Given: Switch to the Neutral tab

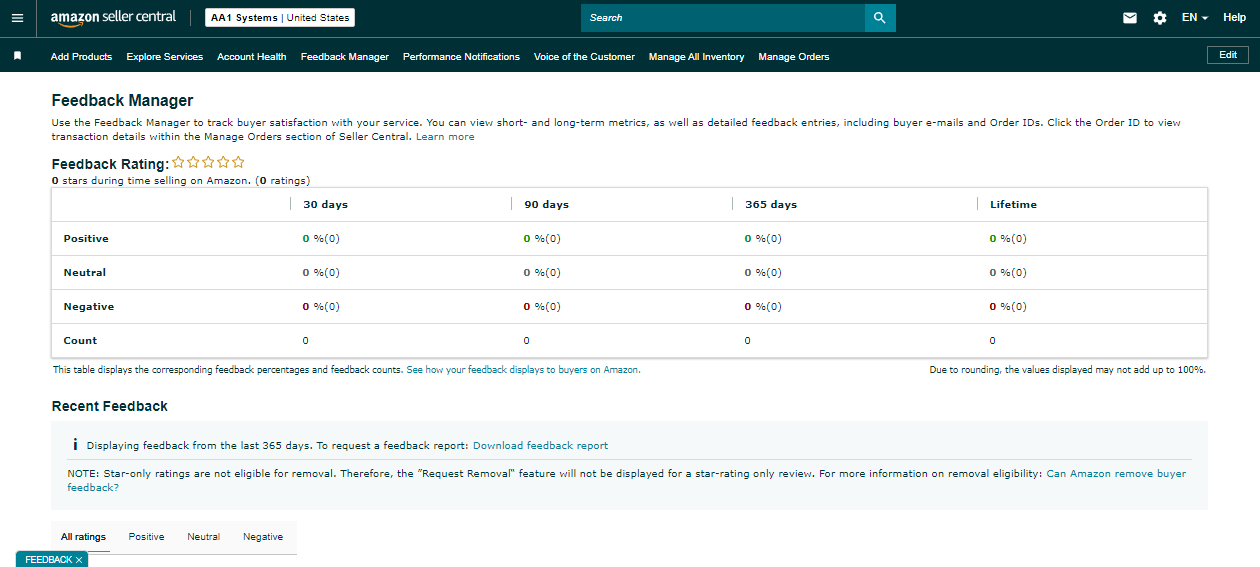Looking at the screenshot, I should coord(203,537).
